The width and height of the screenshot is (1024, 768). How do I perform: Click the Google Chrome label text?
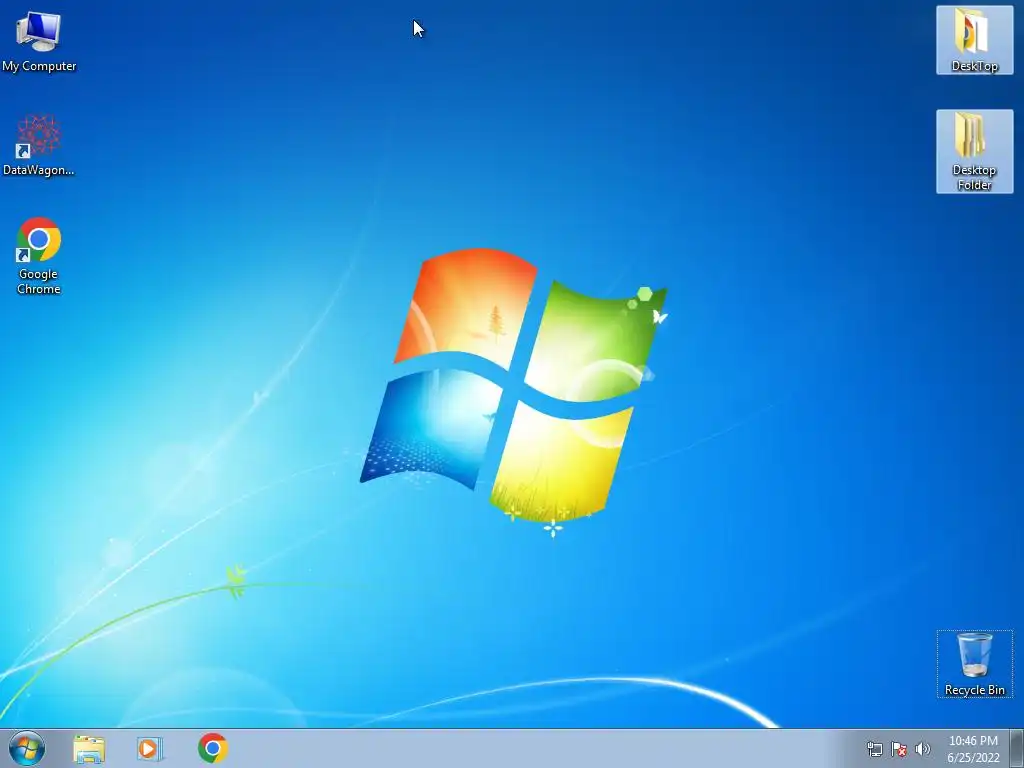click(39, 281)
